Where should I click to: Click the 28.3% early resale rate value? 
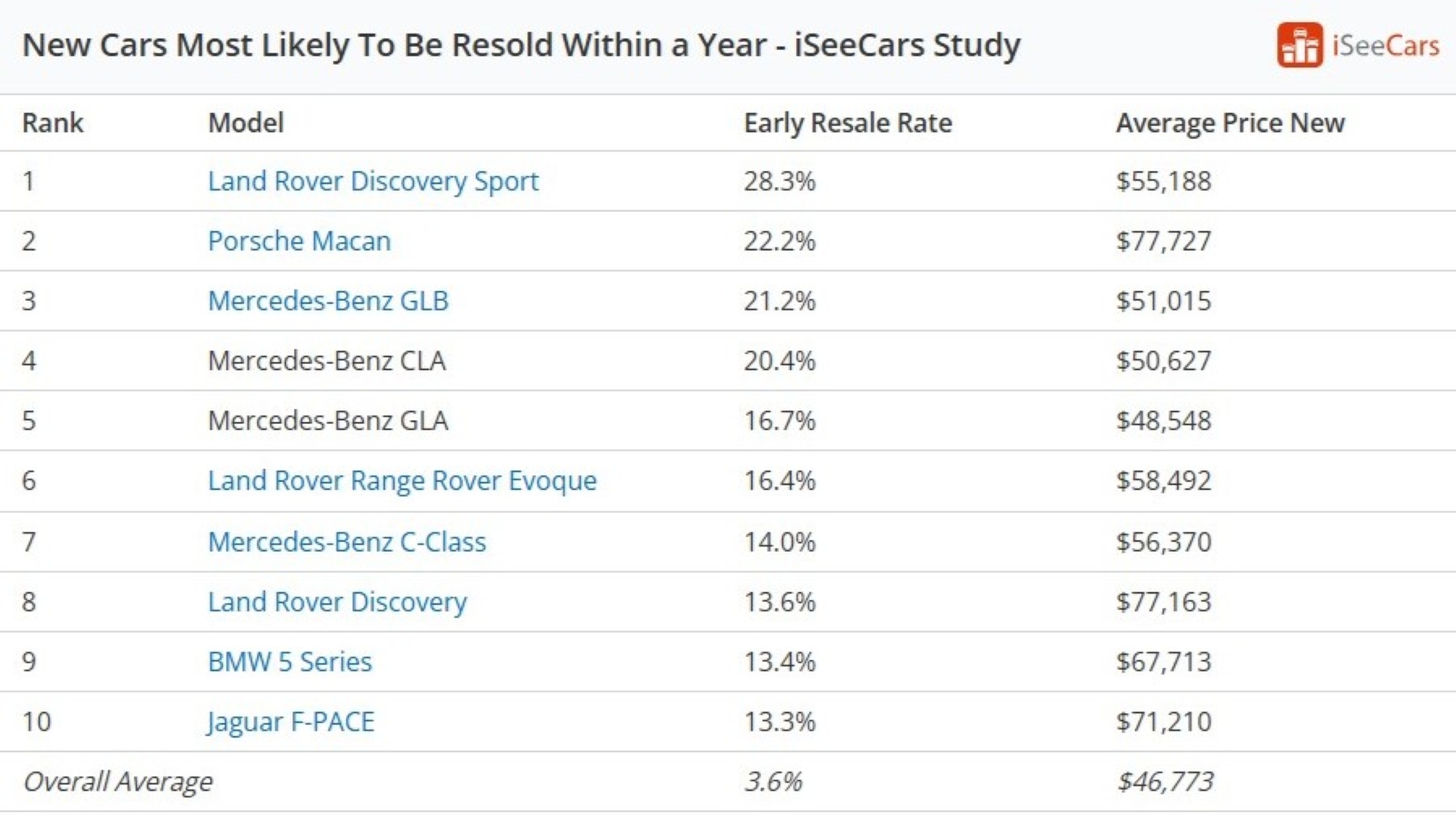(780, 181)
